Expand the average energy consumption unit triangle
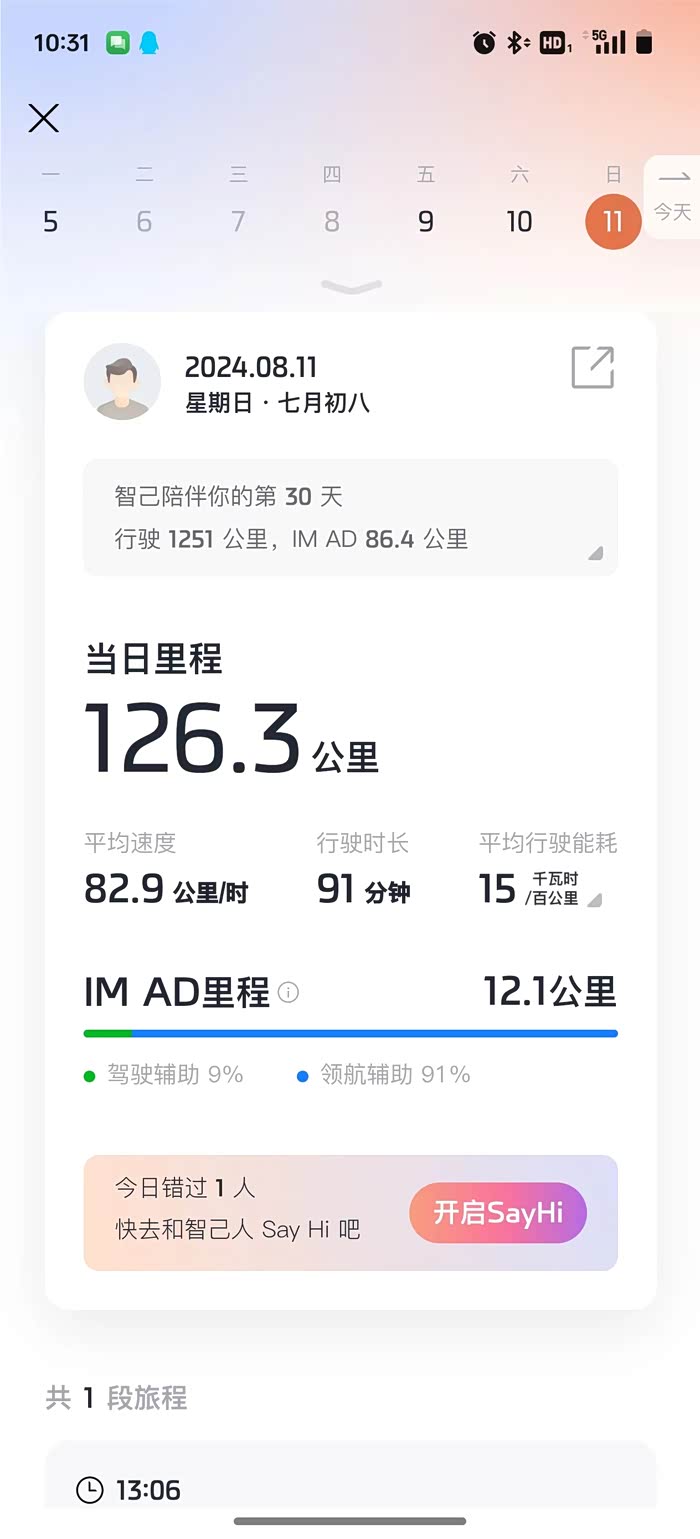 click(594, 900)
